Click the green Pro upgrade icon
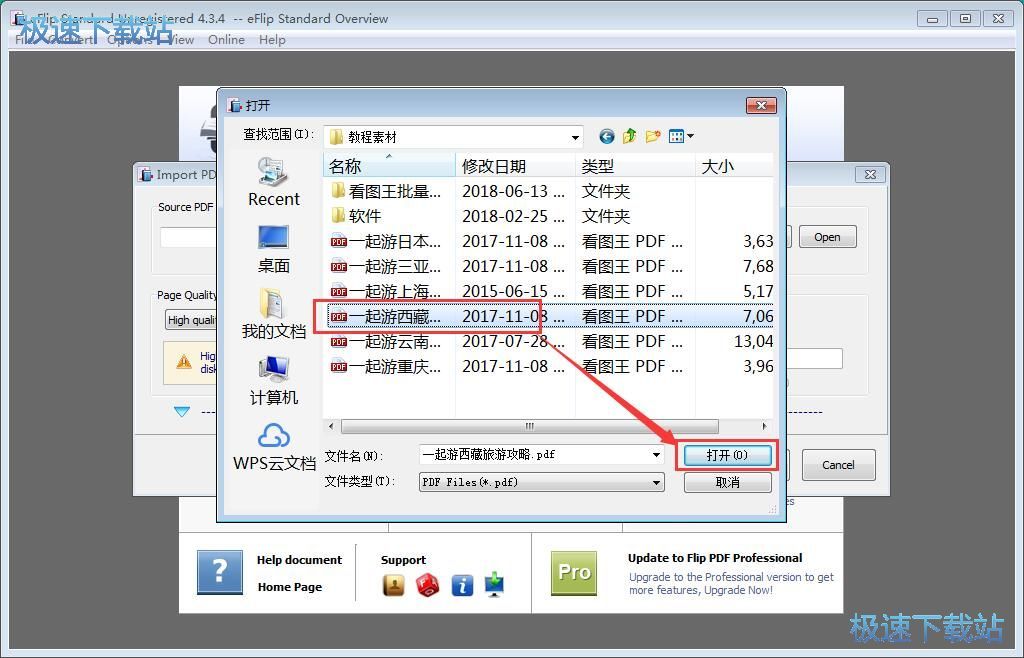Viewport: 1024px width, 658px height. point(574,572)
